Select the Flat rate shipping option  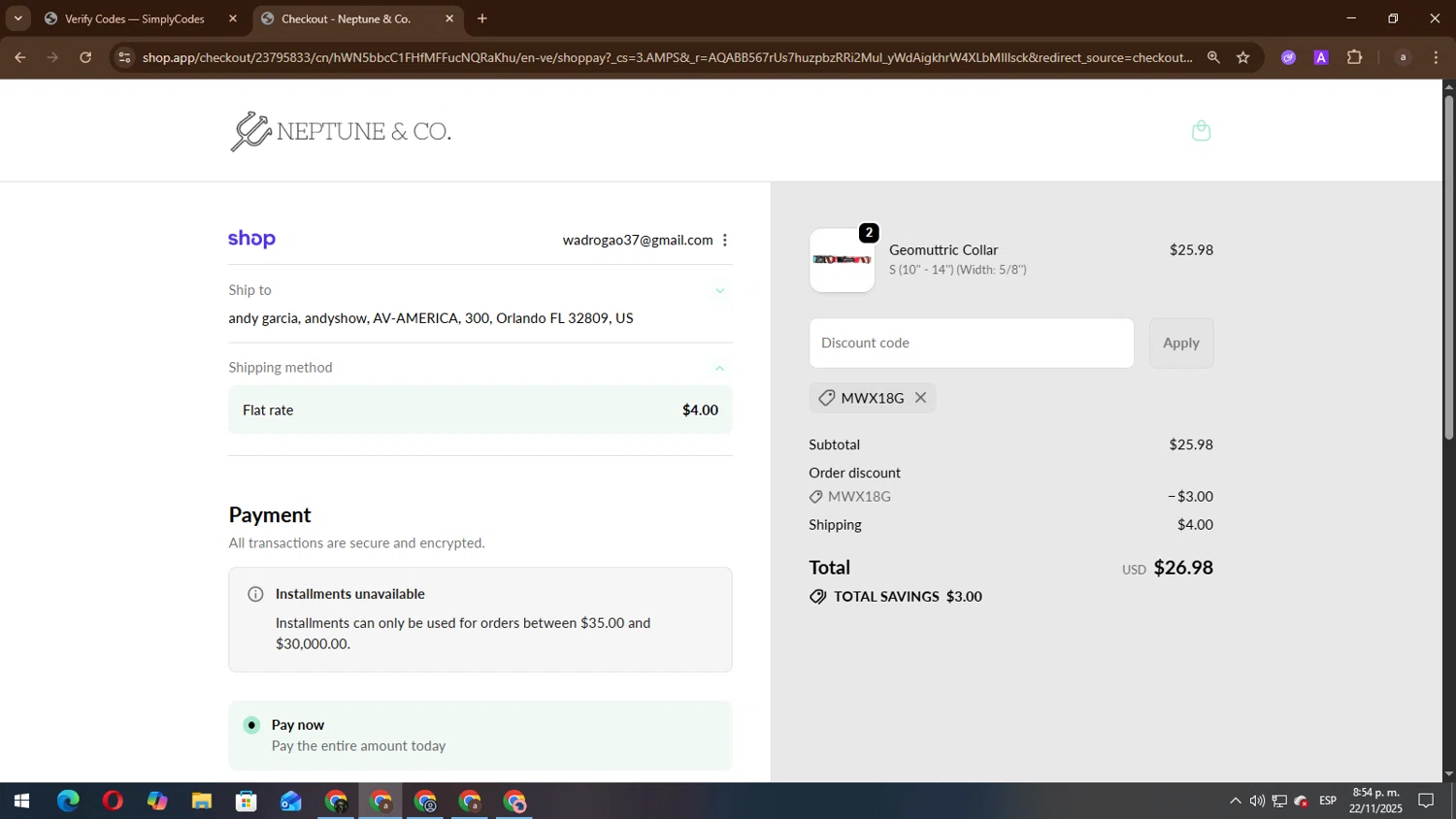480,409
